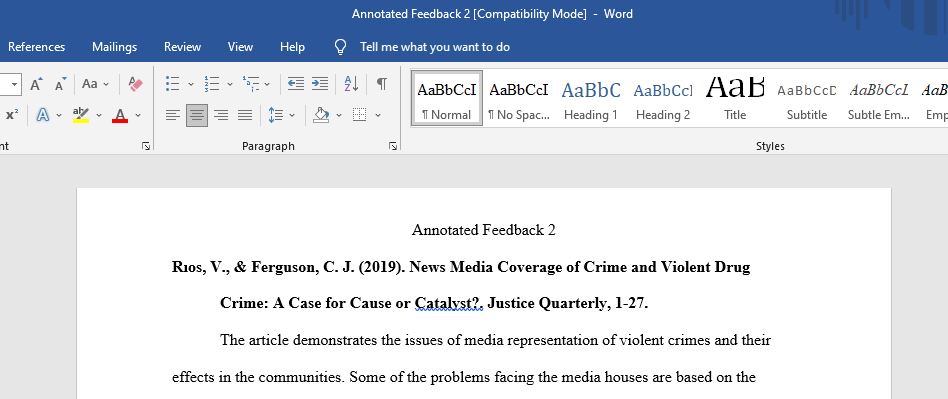Apply yellow text highlight color
The width and height of the screenshot is (948, 399).
point(80,115)
